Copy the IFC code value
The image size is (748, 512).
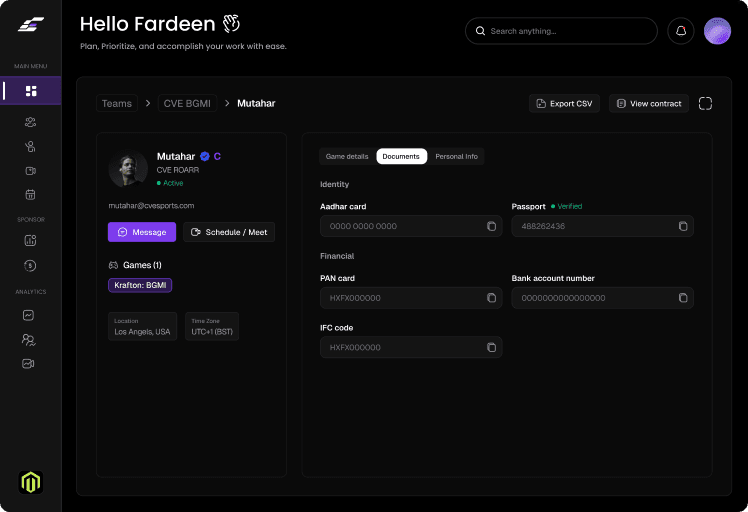[491, 347]
